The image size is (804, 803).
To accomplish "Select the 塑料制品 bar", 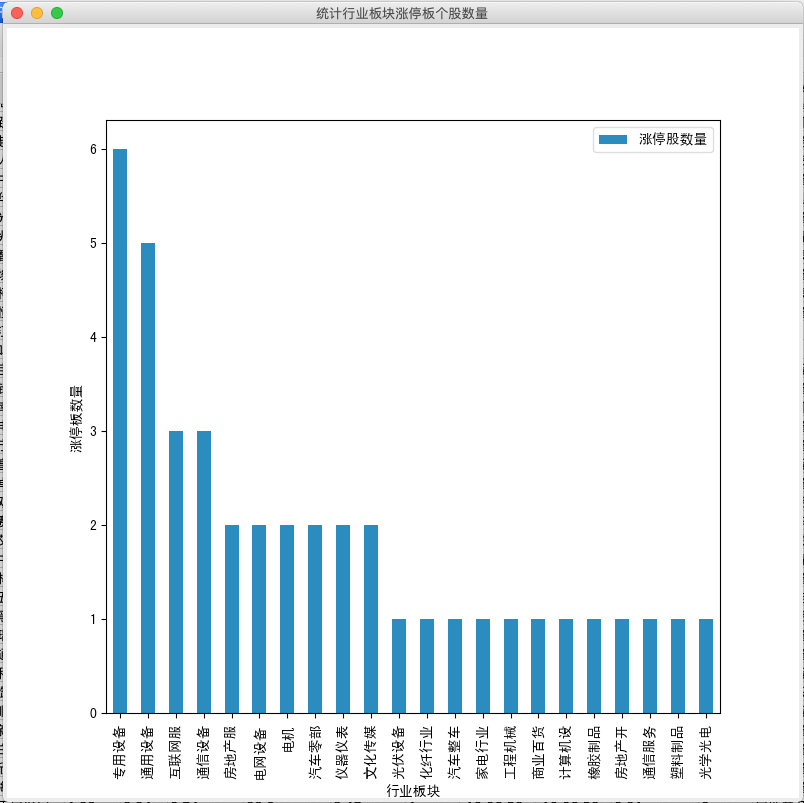I will (678, 666).
